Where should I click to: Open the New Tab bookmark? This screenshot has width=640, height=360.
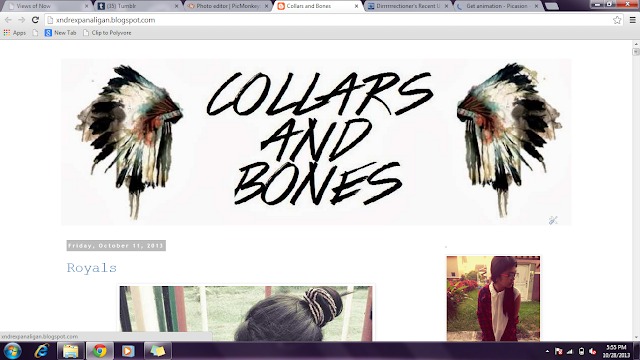[60, 33]
